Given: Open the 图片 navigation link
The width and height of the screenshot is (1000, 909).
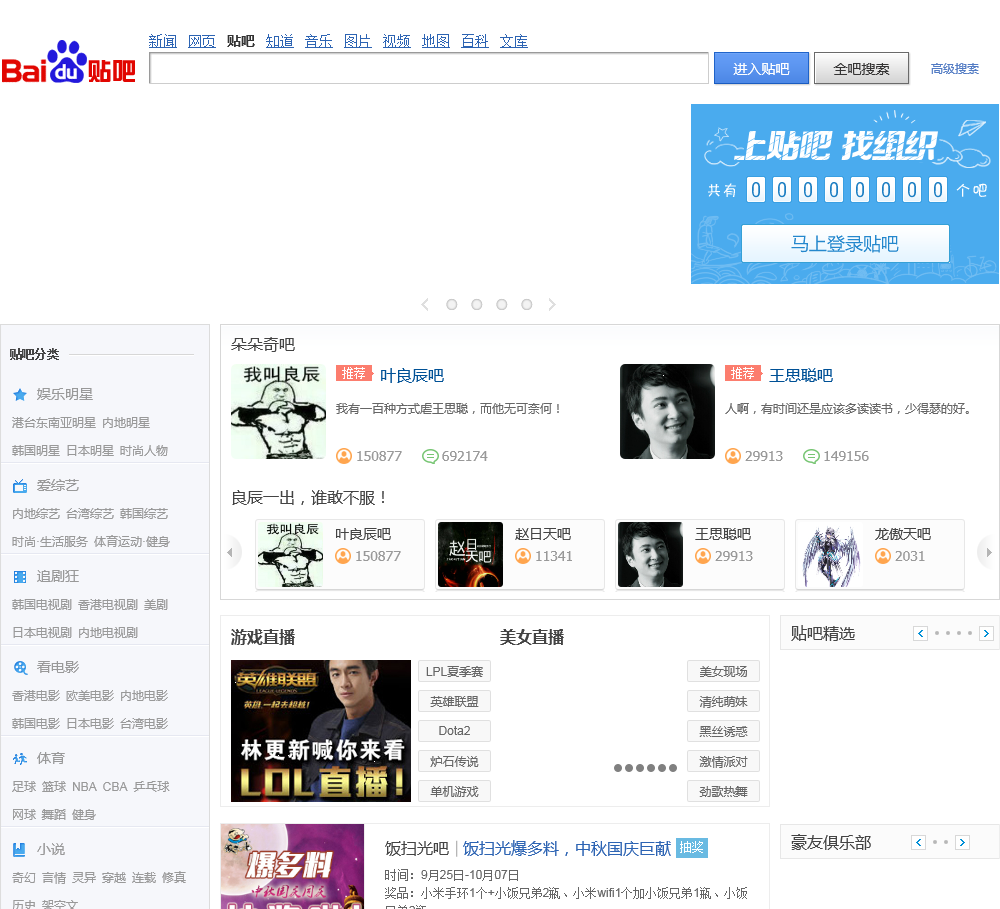Looking at the screenshot, I should click(x=357, y=41).
